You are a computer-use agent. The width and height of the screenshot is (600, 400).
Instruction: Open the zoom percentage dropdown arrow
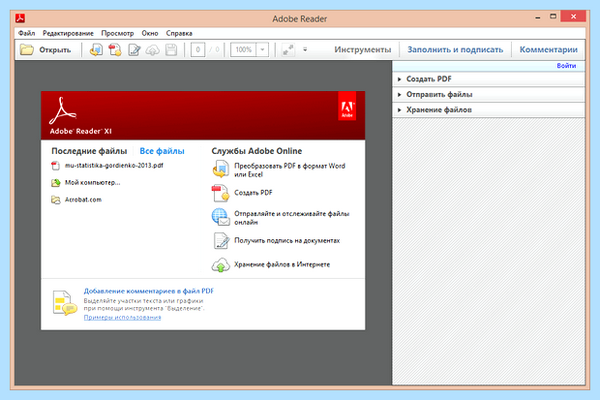[x=262, y=50]
